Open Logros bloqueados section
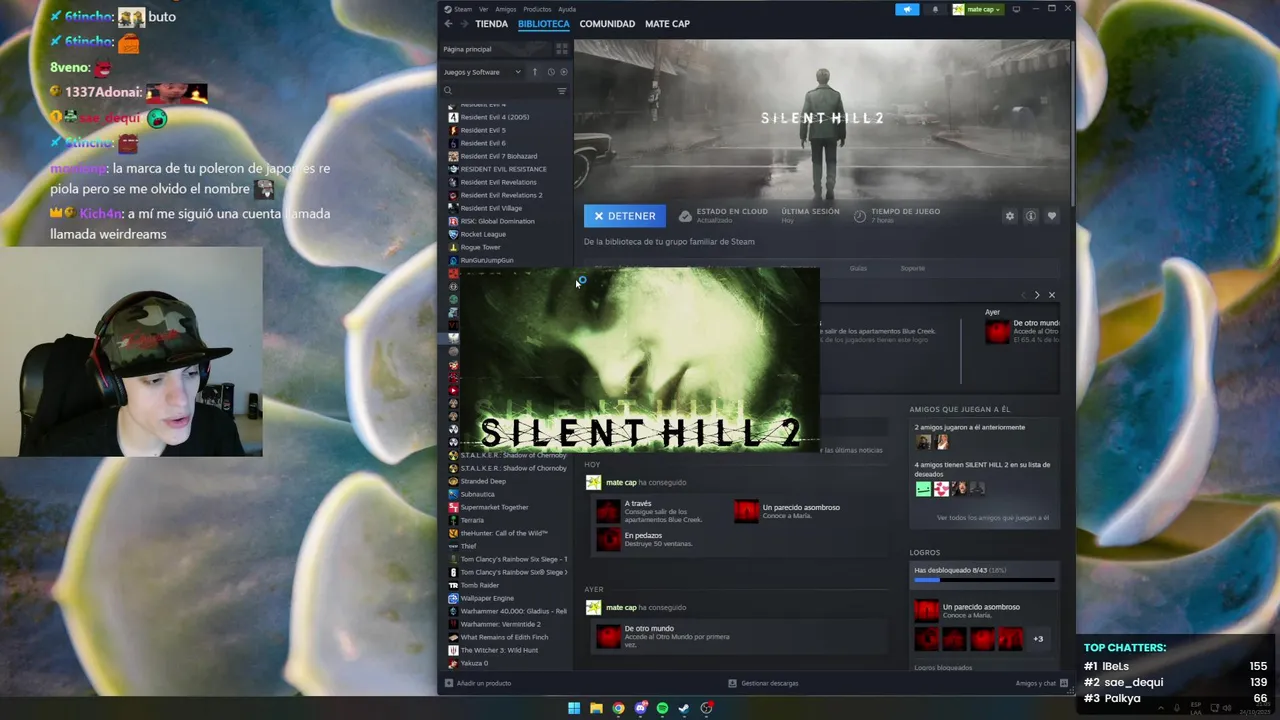The width and height of the screenshot is (1280, 720). pos(942,667)
